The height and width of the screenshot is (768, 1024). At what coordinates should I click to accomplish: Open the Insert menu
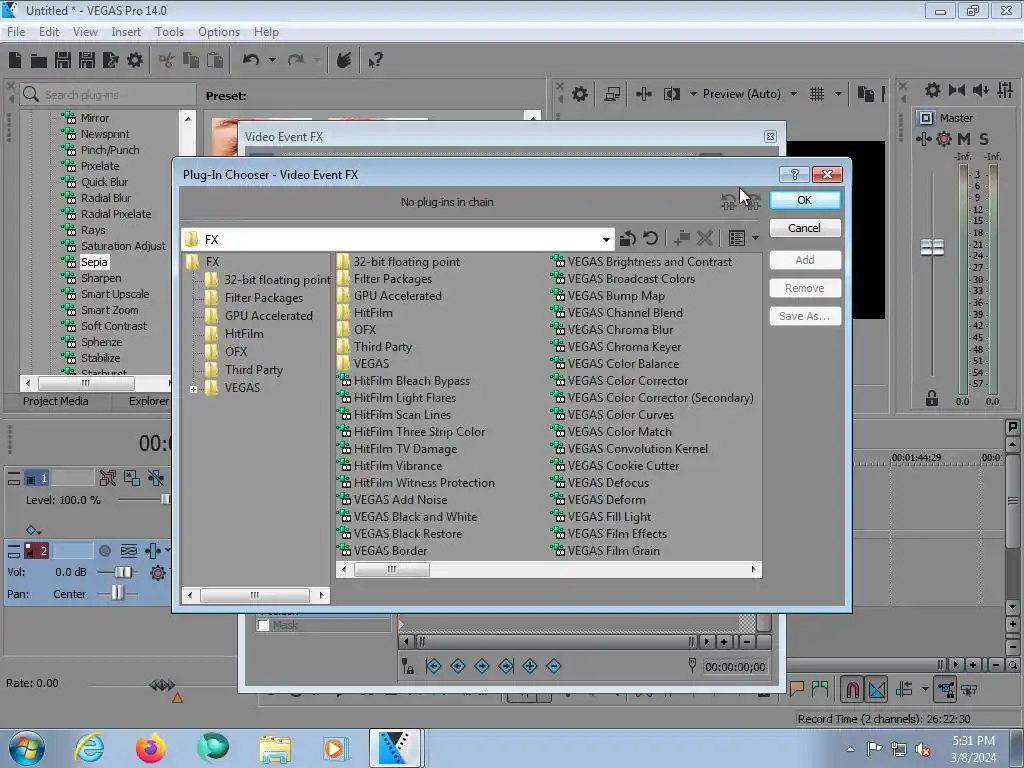click(126, 31)
